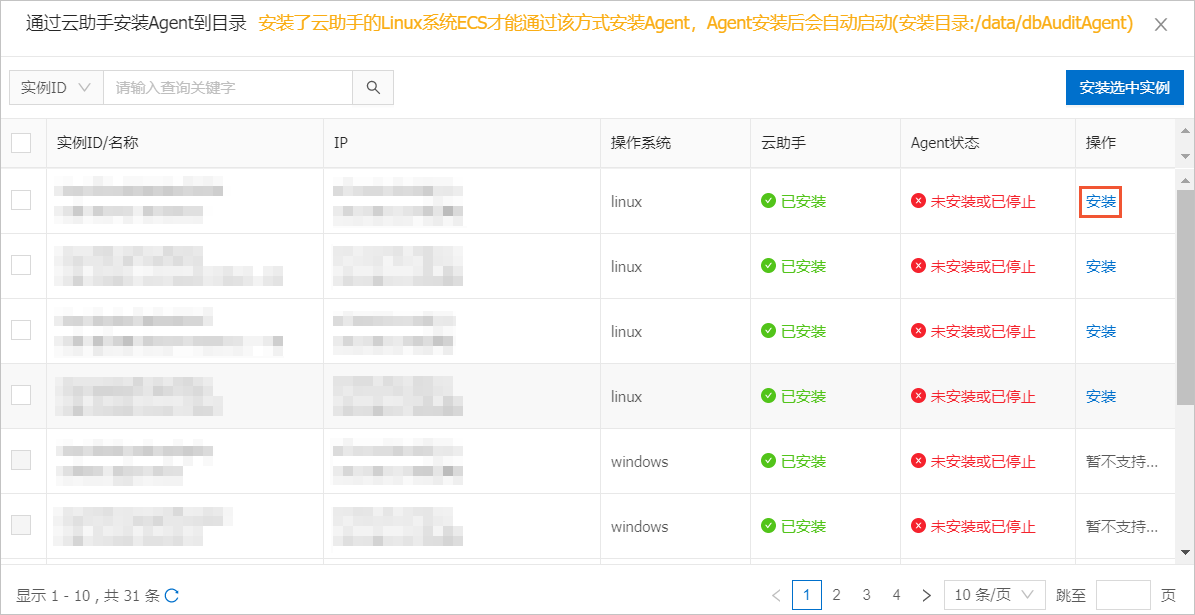The height and width of the screenshot is (615, 1195).
Task: Click the table body scroll down arrow
Action: tap(1185, 552)
